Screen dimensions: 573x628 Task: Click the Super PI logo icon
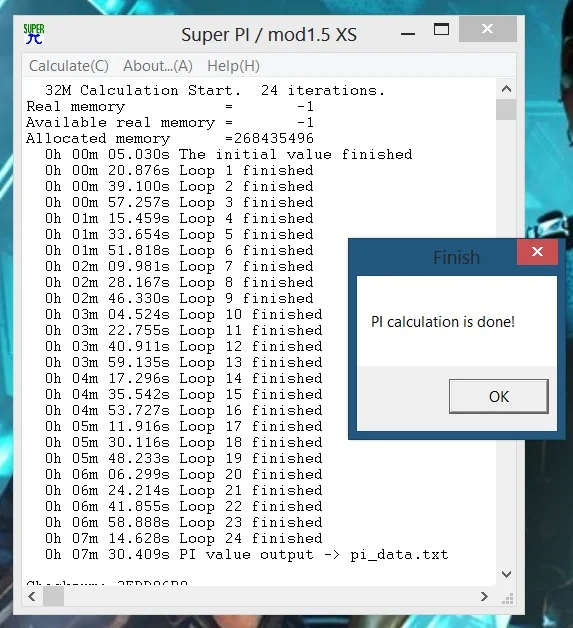tap(34, 34)
